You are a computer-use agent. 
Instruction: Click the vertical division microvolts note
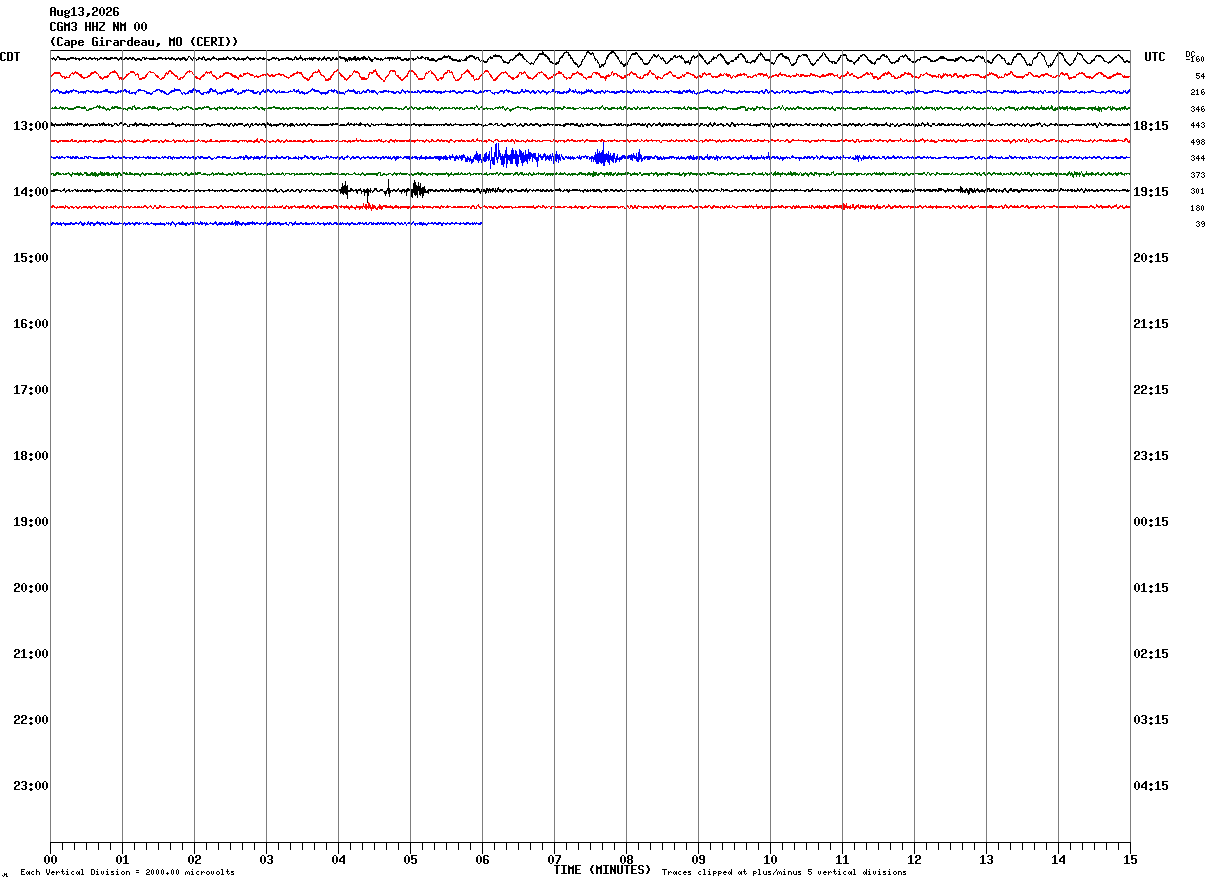click(x=128, y=873)
